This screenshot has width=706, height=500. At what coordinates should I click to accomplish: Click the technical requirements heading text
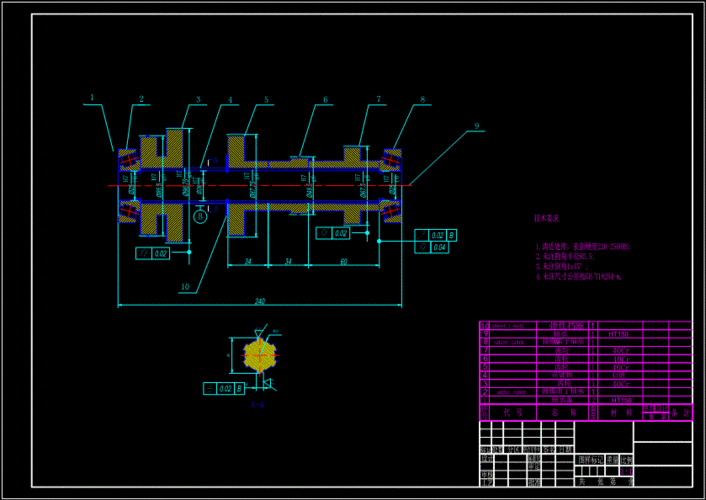[547, 217]
